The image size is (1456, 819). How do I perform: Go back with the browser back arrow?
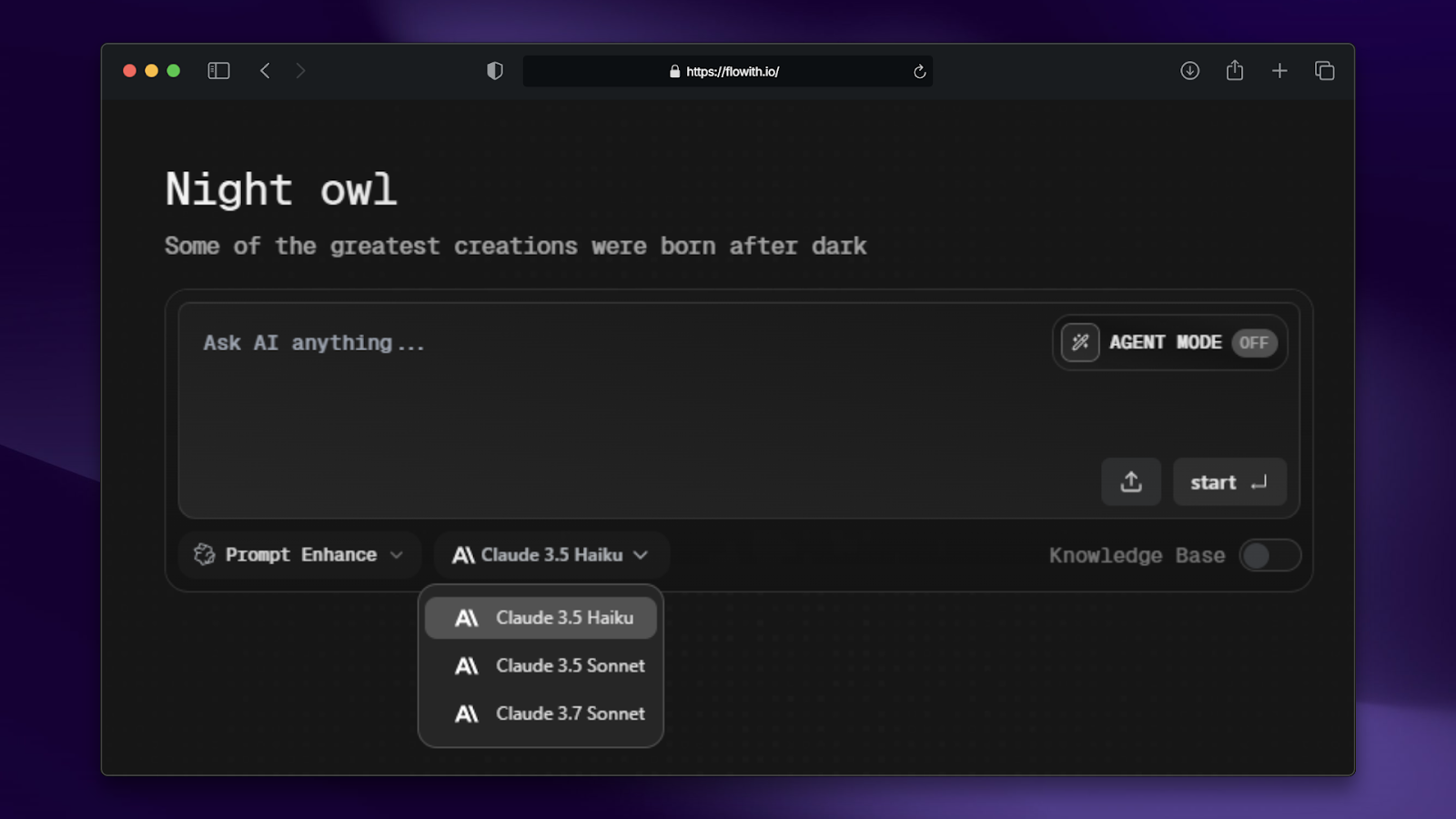(x=265, y=71)
